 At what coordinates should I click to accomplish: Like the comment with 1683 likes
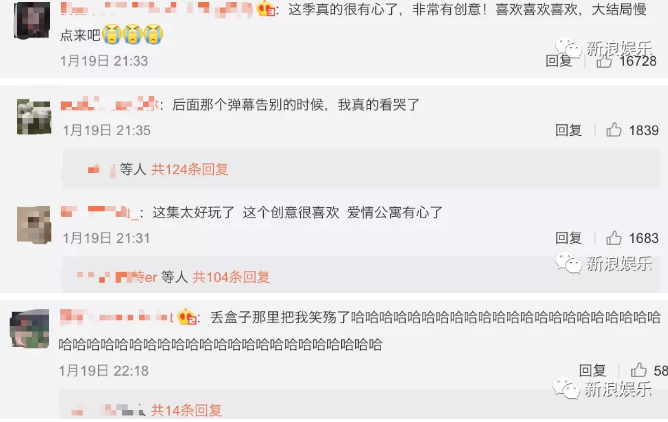[x=613, y=238]
